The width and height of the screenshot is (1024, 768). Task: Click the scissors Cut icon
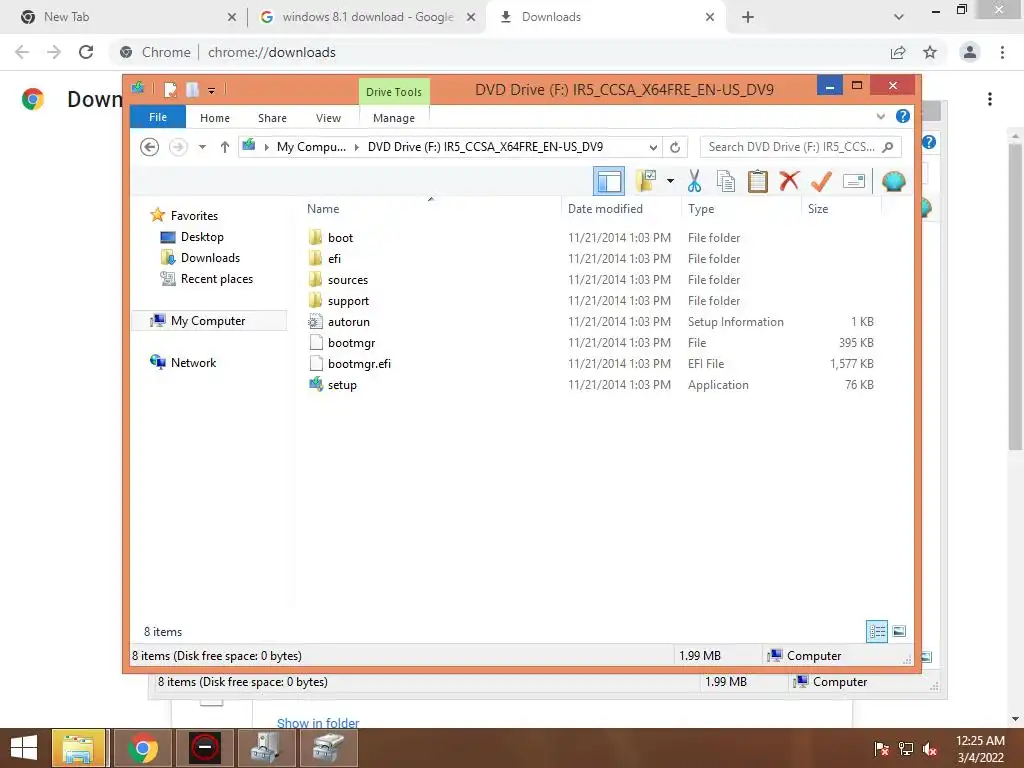point(694,181)
